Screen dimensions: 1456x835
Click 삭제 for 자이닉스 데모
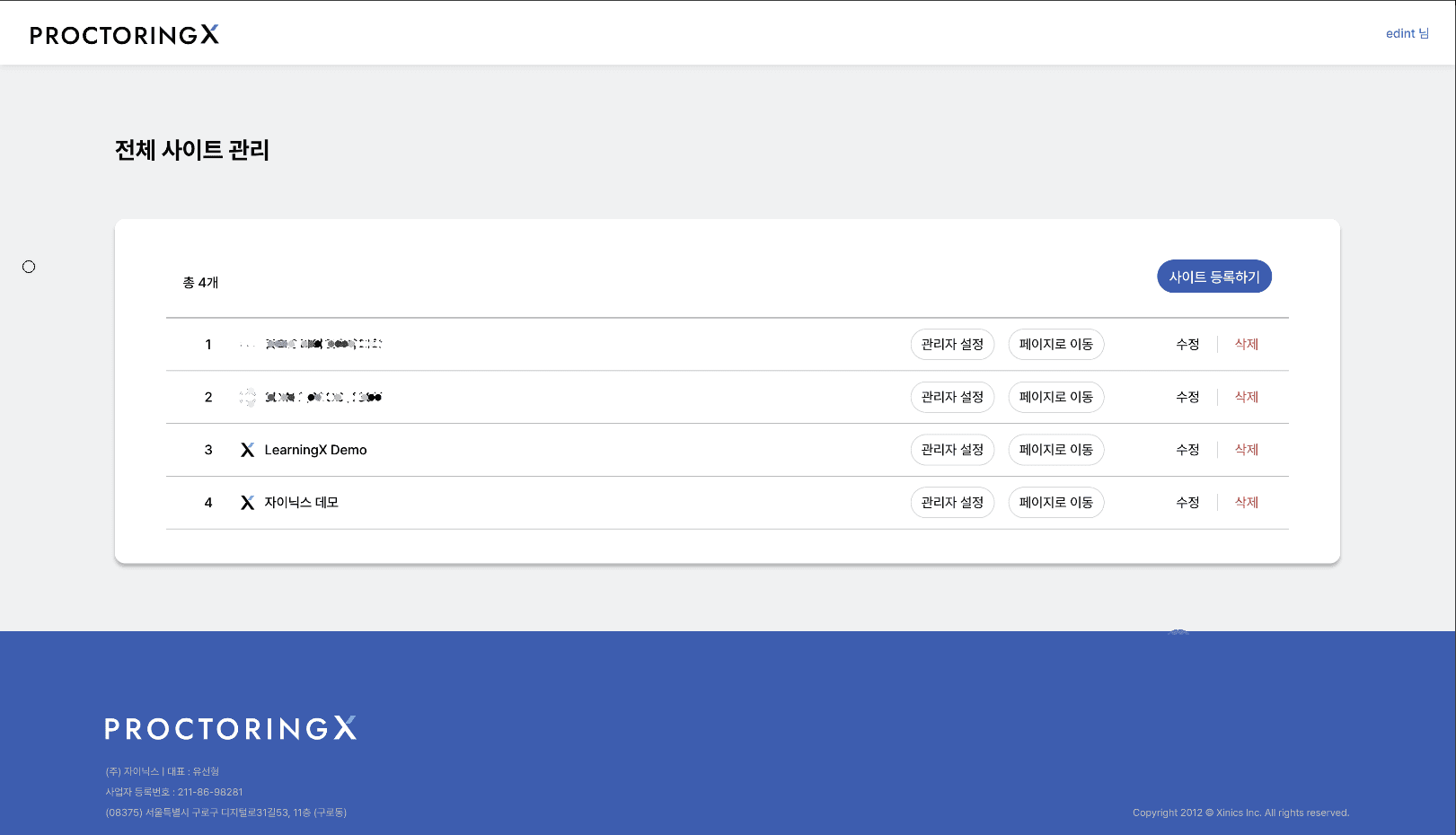[x=1246, y=503]
